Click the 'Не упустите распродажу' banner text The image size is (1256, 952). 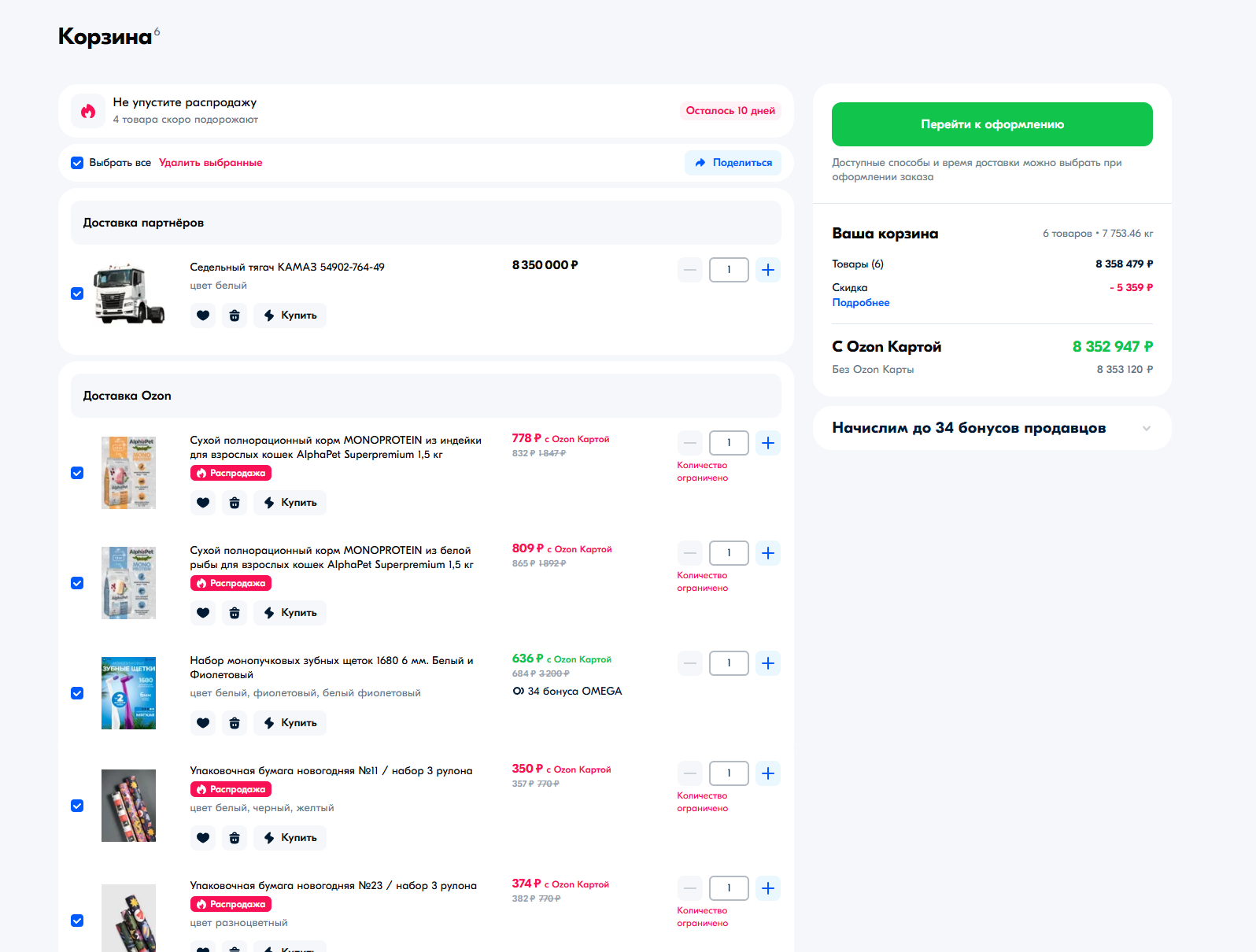pos(185,102)
